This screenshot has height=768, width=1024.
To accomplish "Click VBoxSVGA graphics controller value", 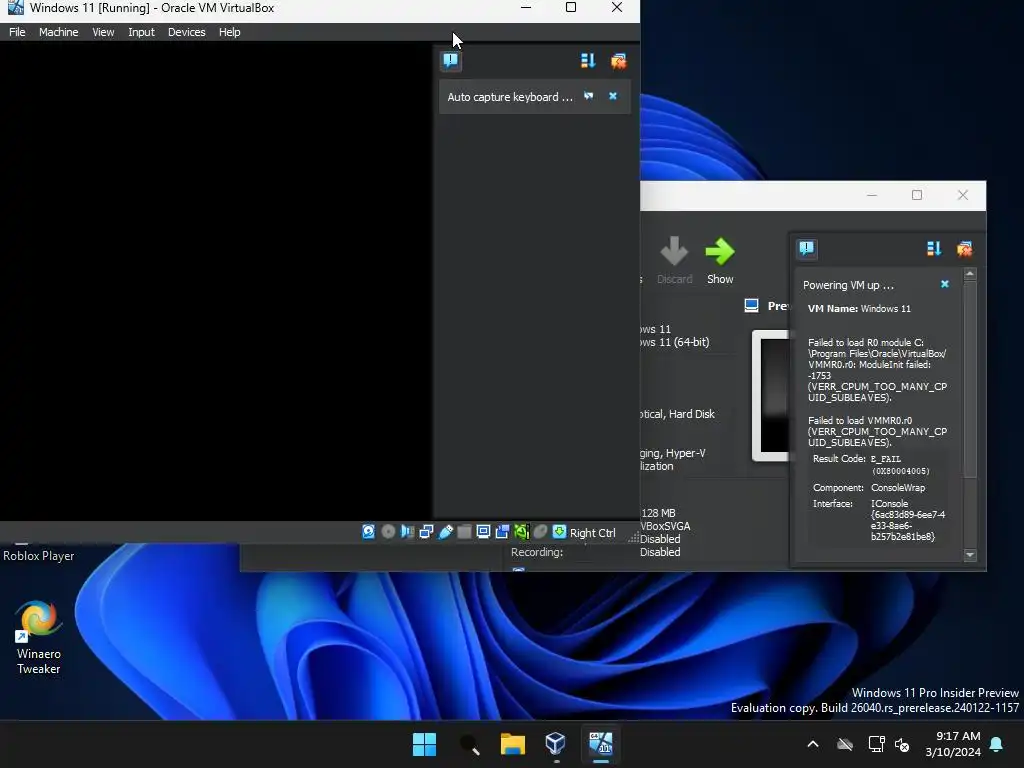I will point(665,526).
